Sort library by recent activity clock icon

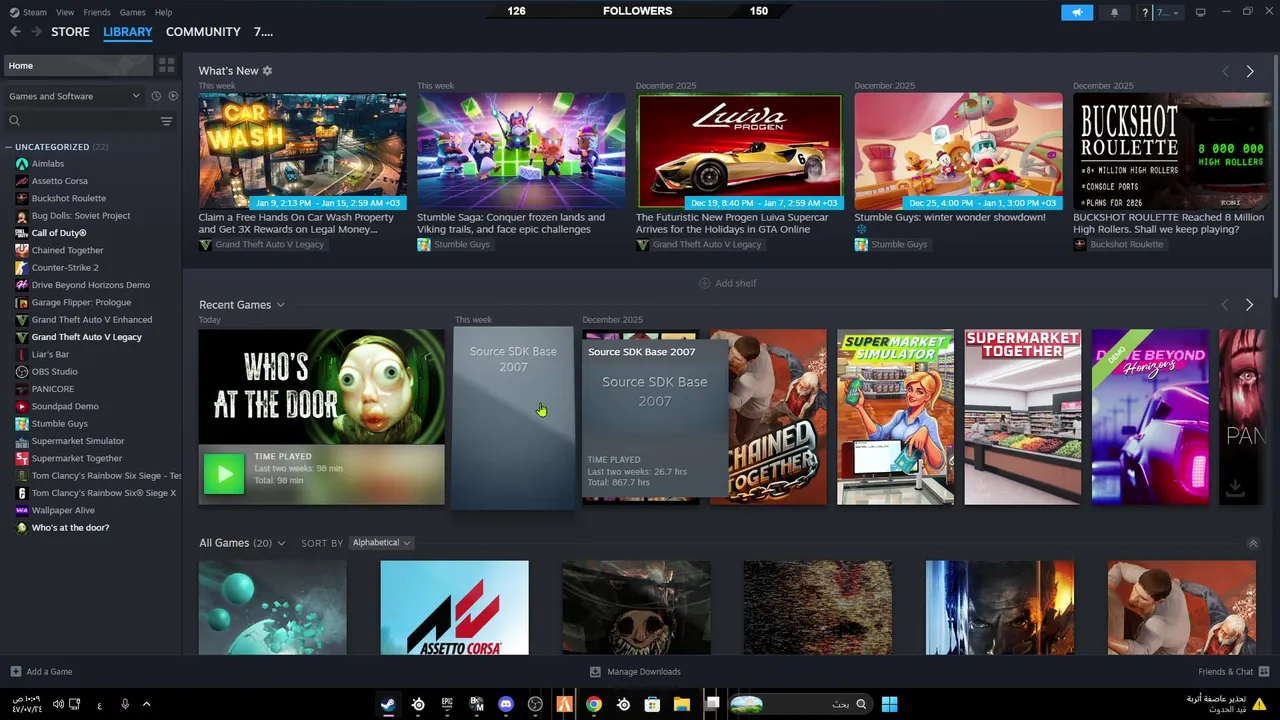coord(156,96)
